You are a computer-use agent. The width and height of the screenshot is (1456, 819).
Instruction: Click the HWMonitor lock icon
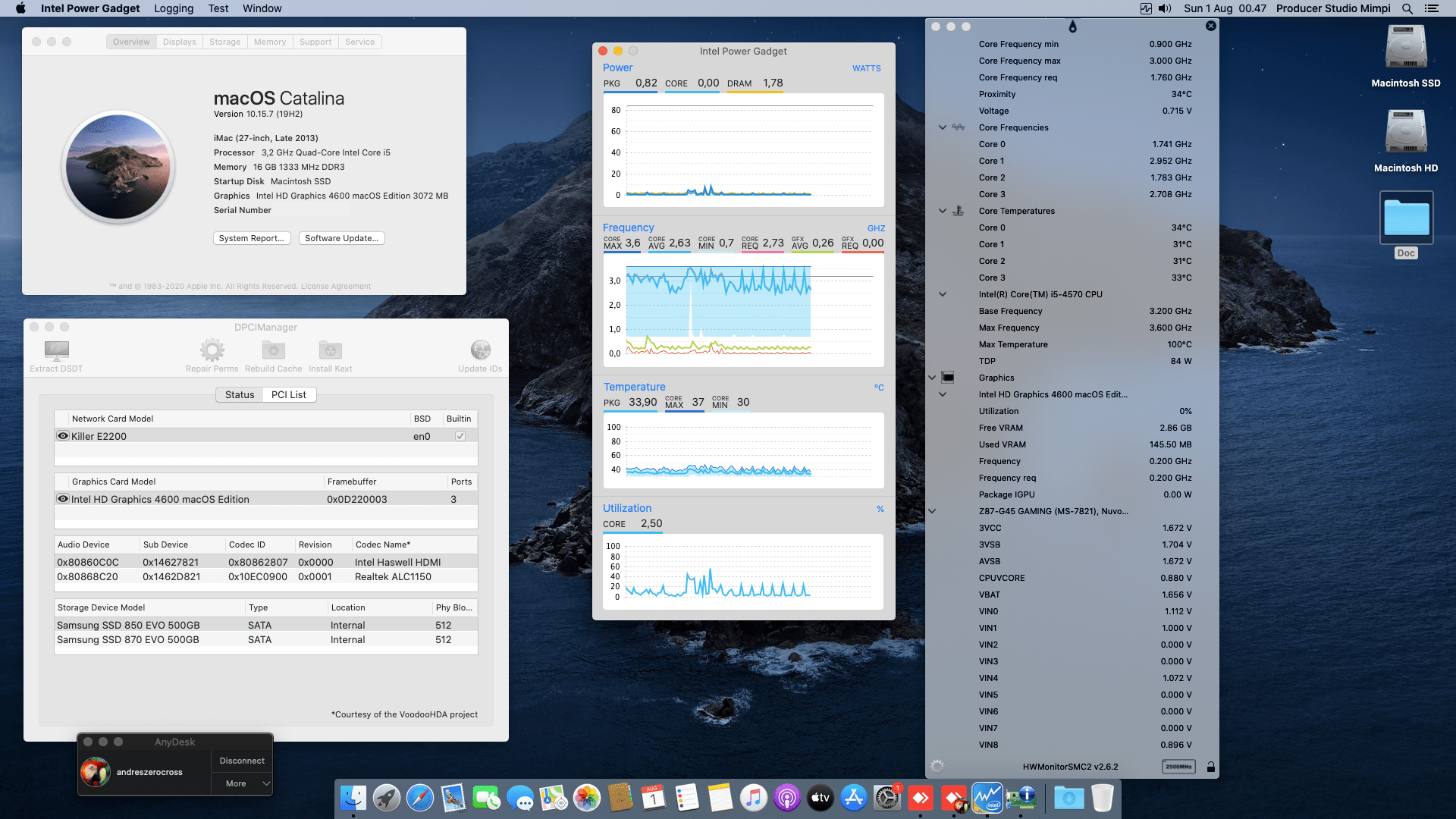click(x=1211, y=767)
